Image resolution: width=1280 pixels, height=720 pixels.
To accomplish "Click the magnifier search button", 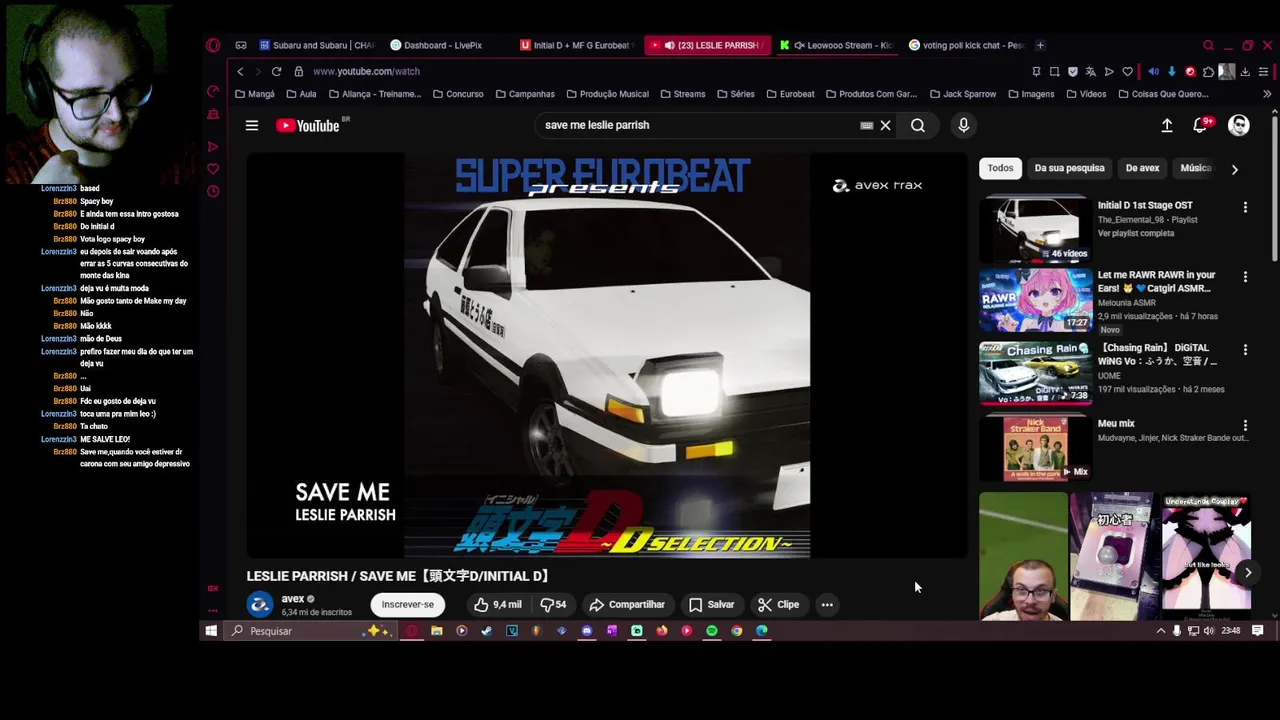I will click(918, 125).
